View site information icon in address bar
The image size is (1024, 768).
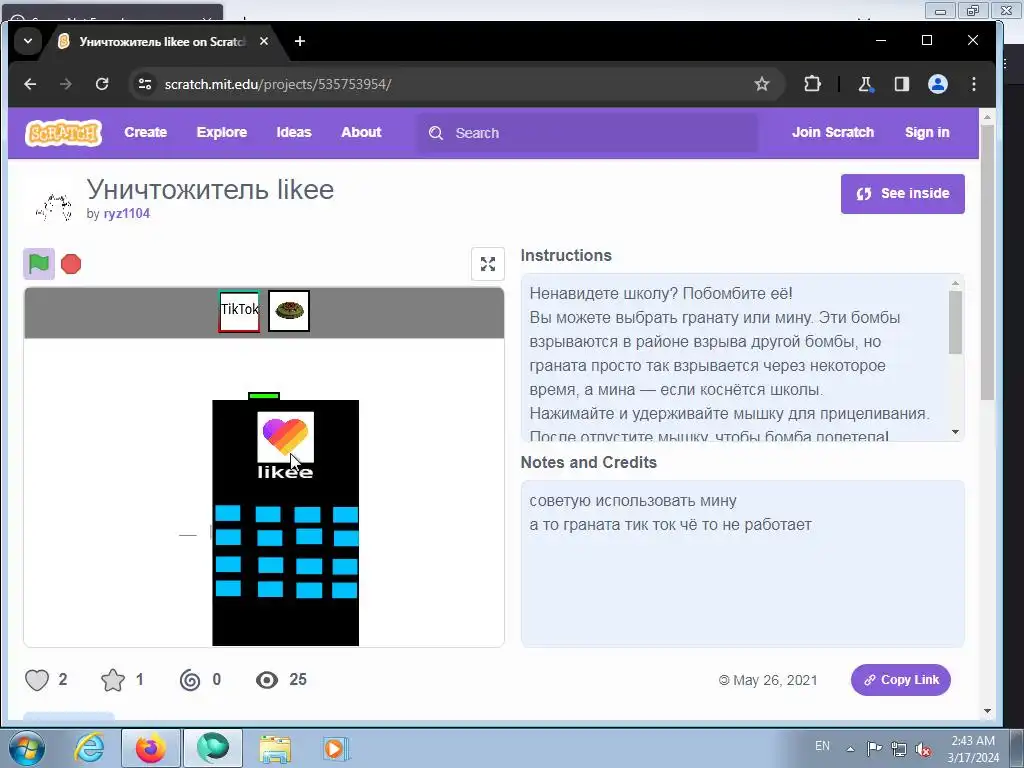click(x=145, y=84)
